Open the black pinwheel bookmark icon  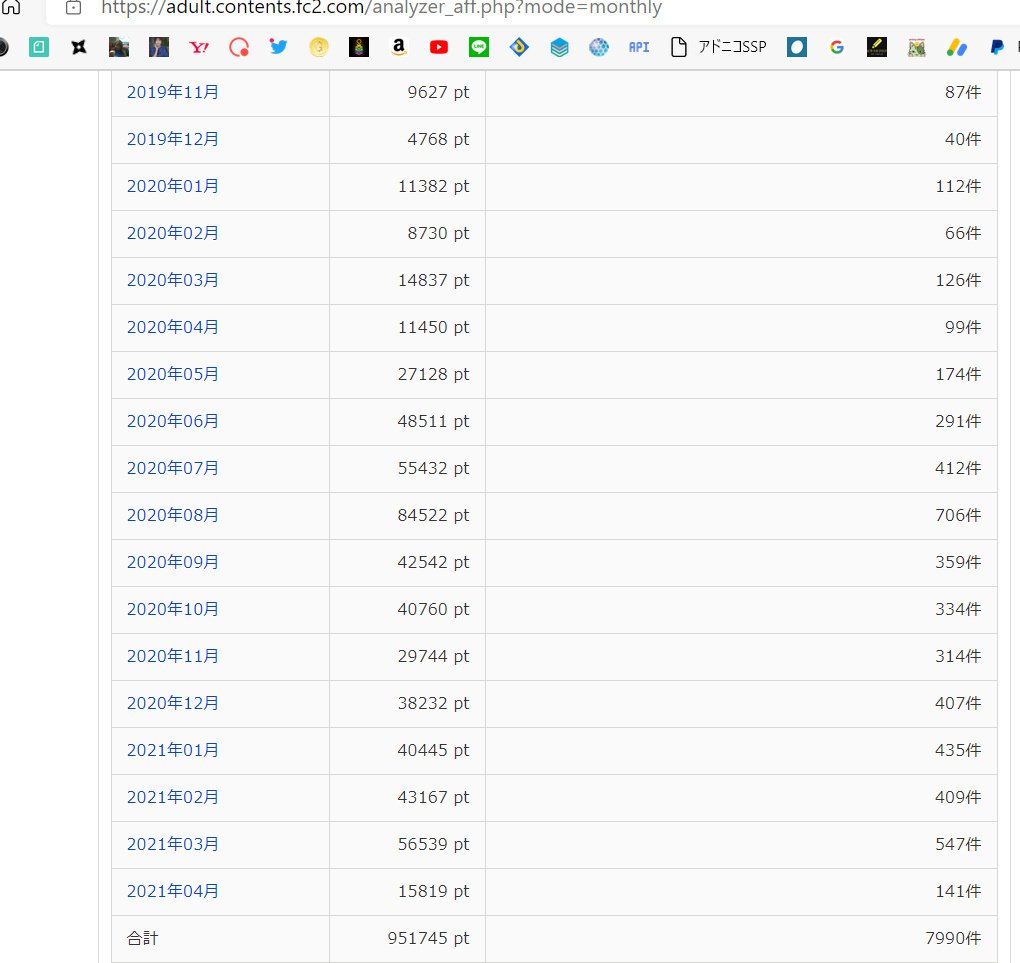point(79,47)
